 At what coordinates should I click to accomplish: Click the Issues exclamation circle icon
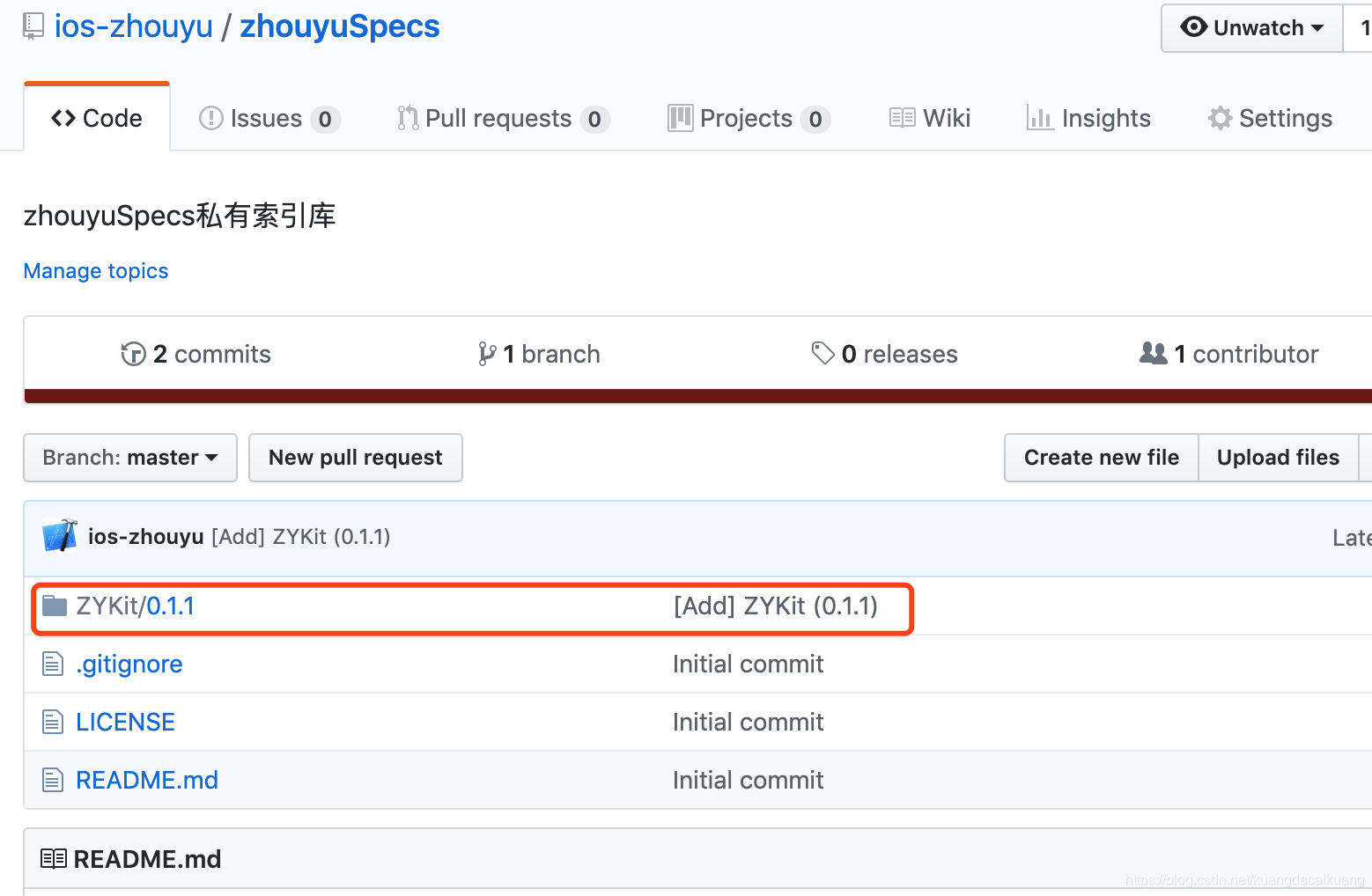211,118
